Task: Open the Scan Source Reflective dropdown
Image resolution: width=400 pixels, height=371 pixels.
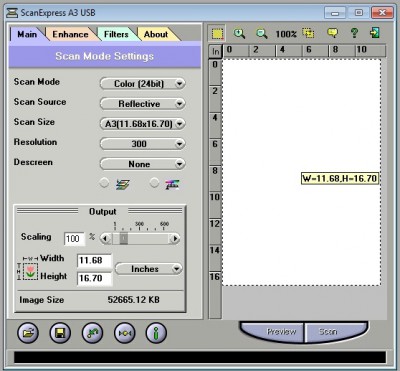Action: 143,104
